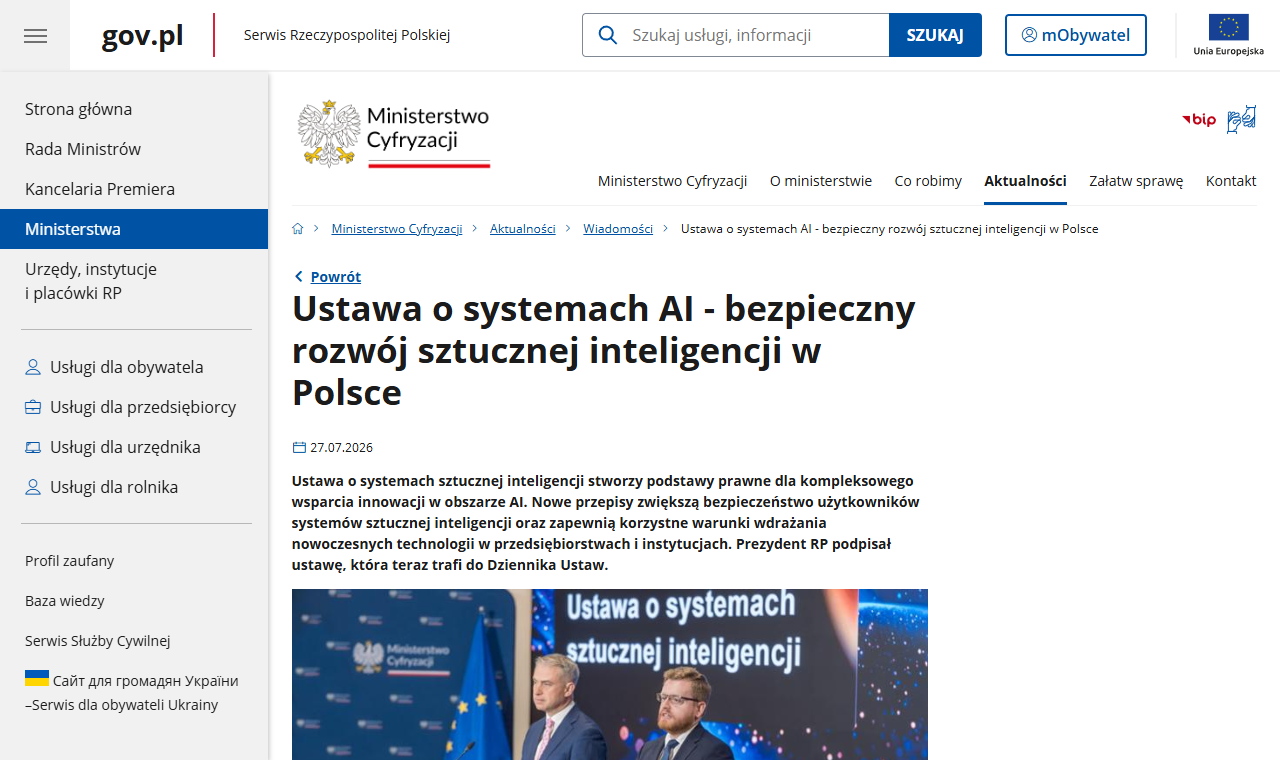Select the O ministerstwie tab

tap(821, 181)
